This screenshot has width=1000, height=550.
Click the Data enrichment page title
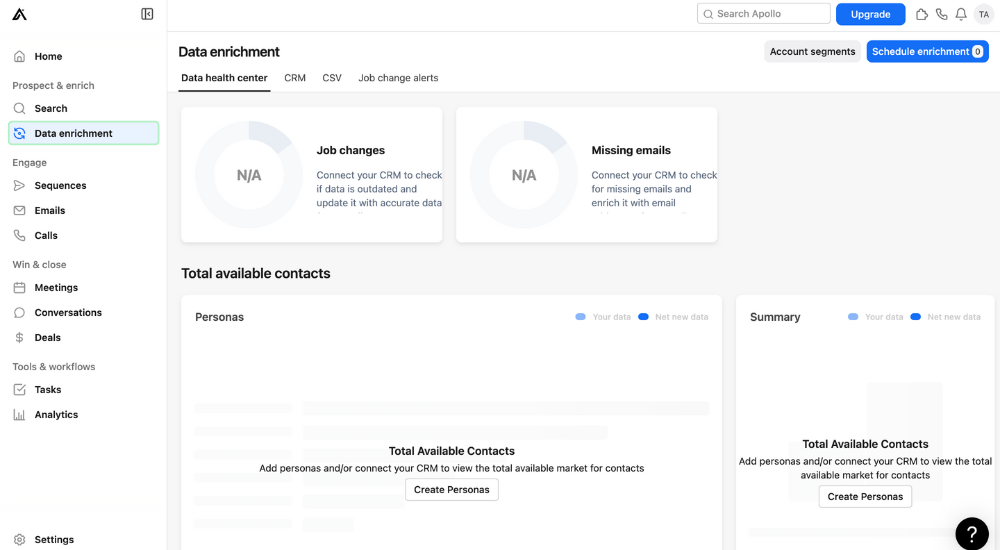[x=229, y=52]
